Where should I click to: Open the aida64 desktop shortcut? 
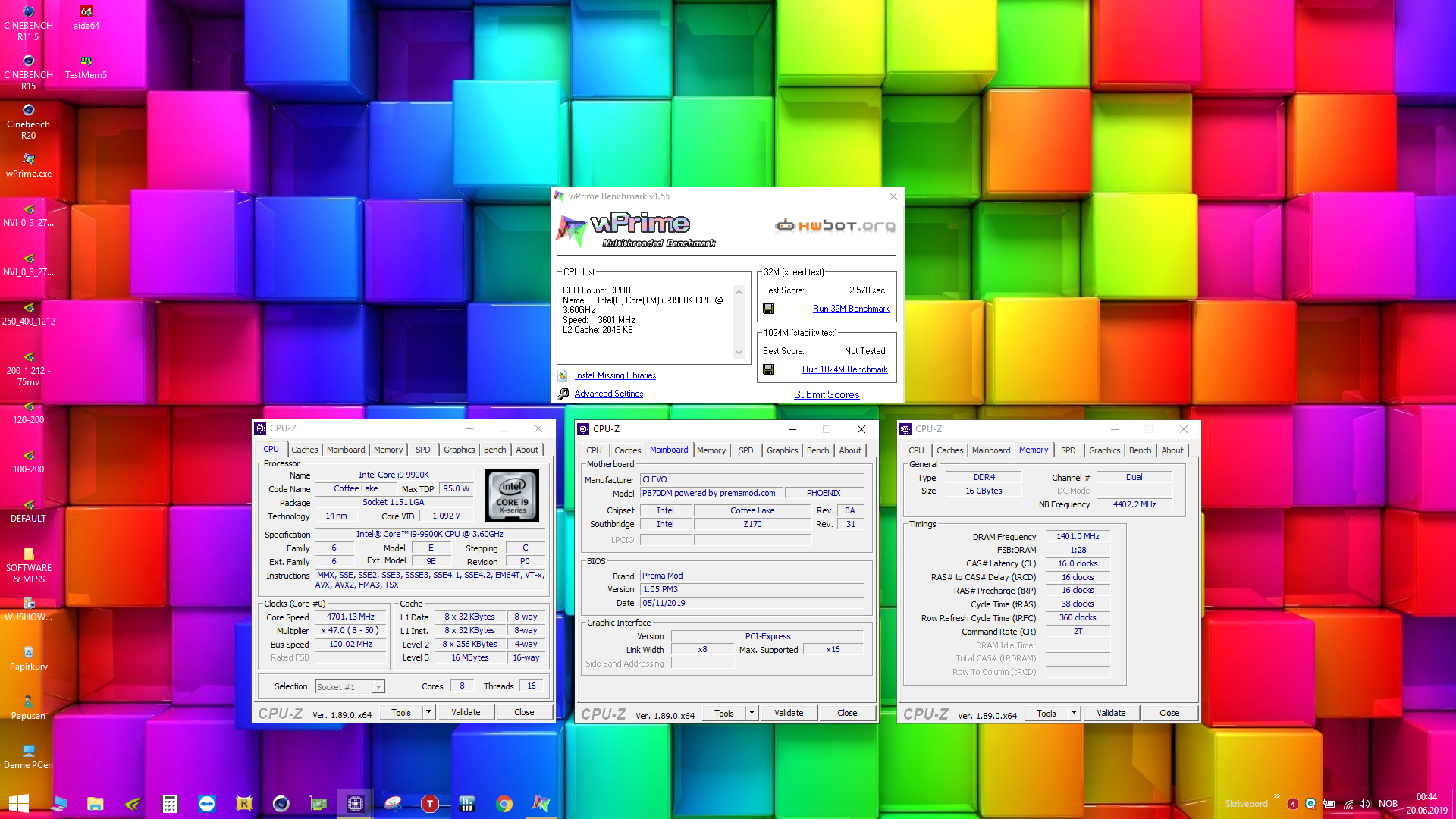pos(86,18)
